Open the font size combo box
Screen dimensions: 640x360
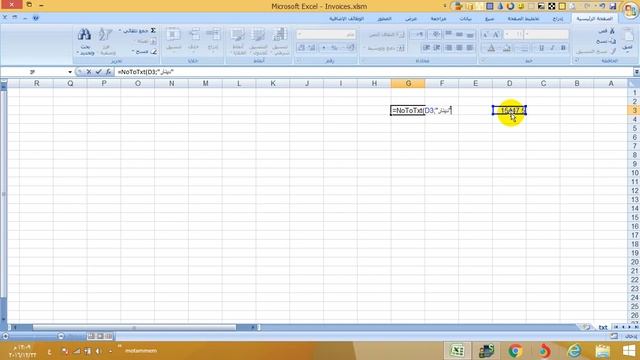(513, 35)
